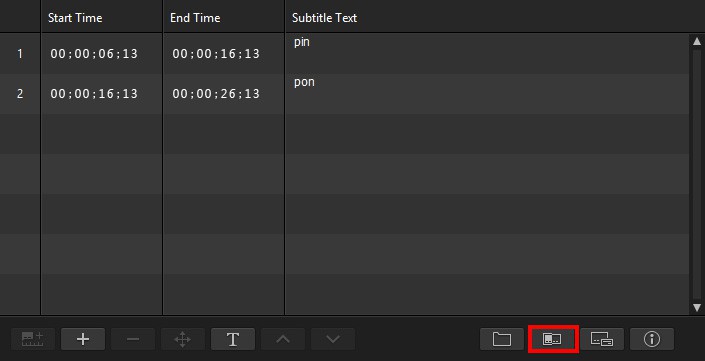Move subtitle down with chevron button
The height and width of the screenshot is (361, 705).
coord(333,339)
